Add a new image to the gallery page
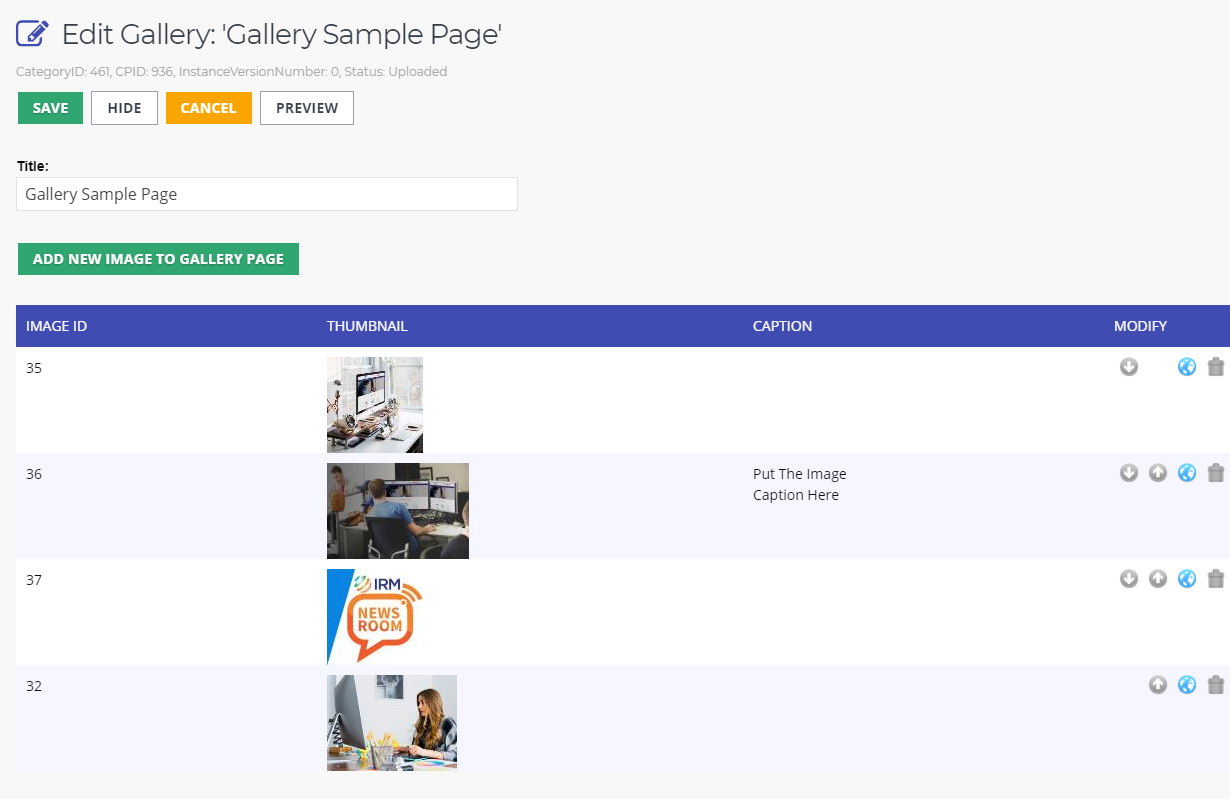The width and height of the screenshot is (1230, 799). click(158, 258)
